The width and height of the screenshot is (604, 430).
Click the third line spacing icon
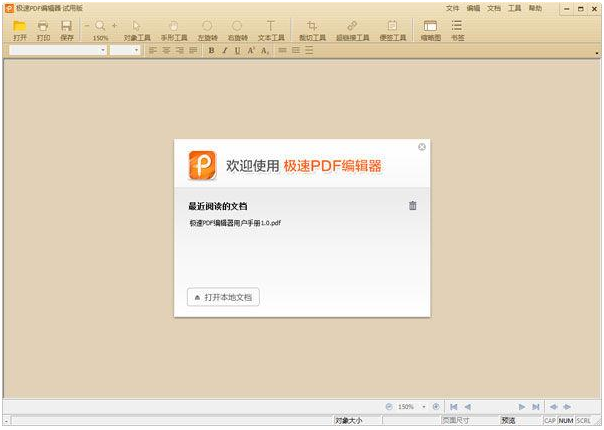pyautogui.click(x=309, y=50)
